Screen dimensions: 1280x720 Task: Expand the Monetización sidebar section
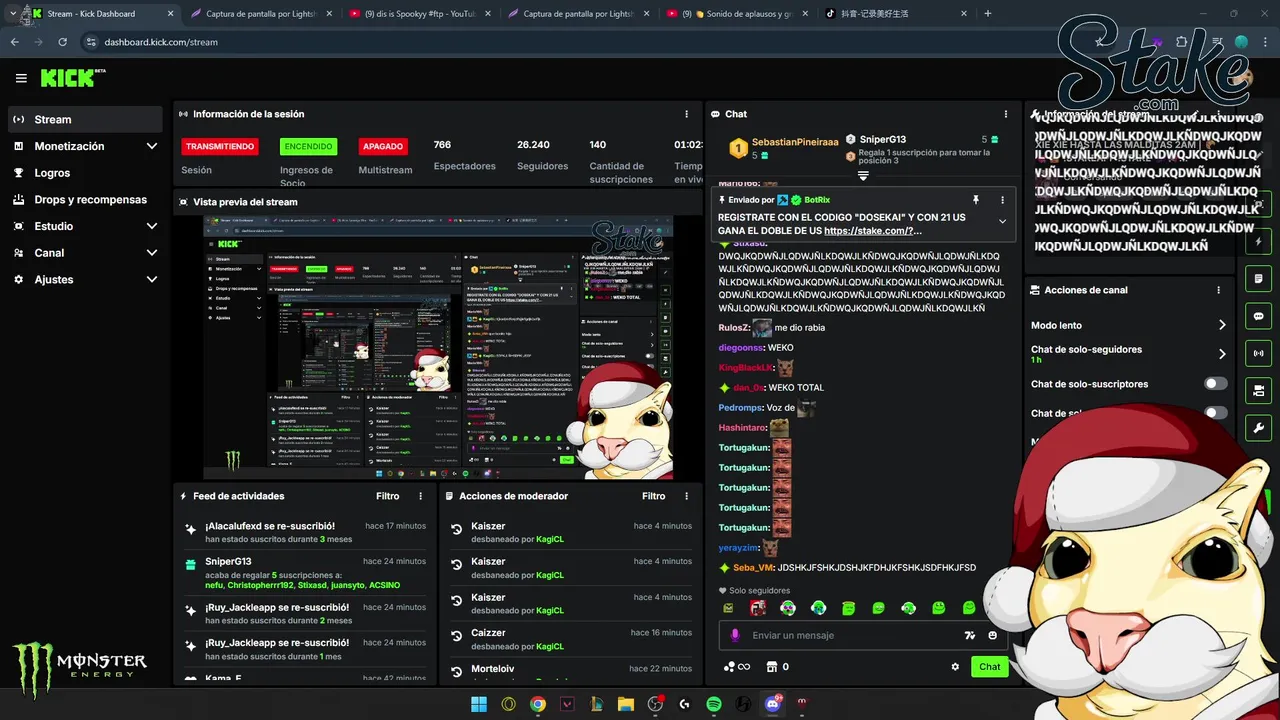point(152,146)
